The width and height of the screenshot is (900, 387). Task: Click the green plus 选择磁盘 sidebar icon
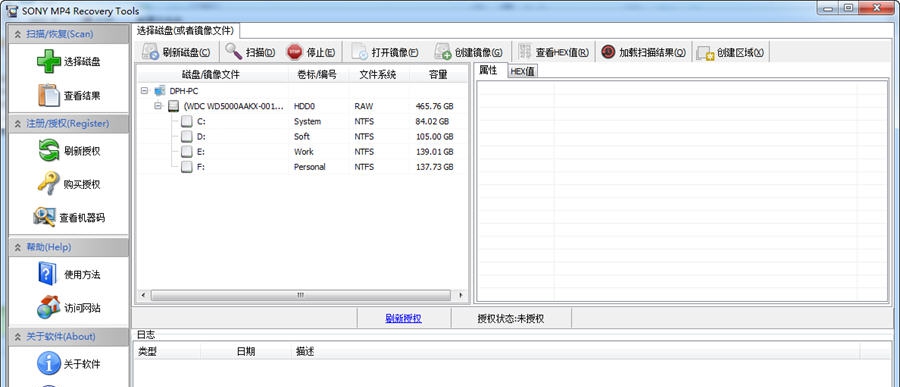[x=49, y=61]
